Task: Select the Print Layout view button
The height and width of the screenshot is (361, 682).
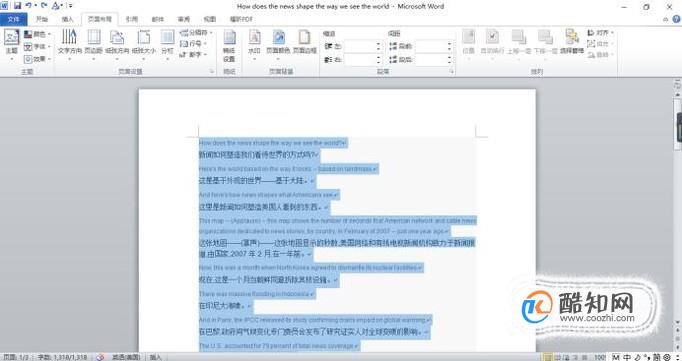Action: coord(547,357)
